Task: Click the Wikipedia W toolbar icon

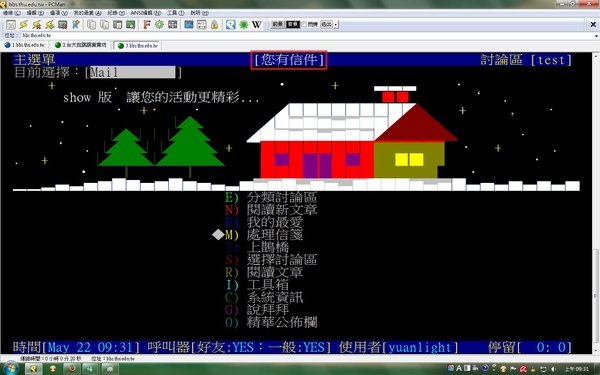Action: [257, 25]
